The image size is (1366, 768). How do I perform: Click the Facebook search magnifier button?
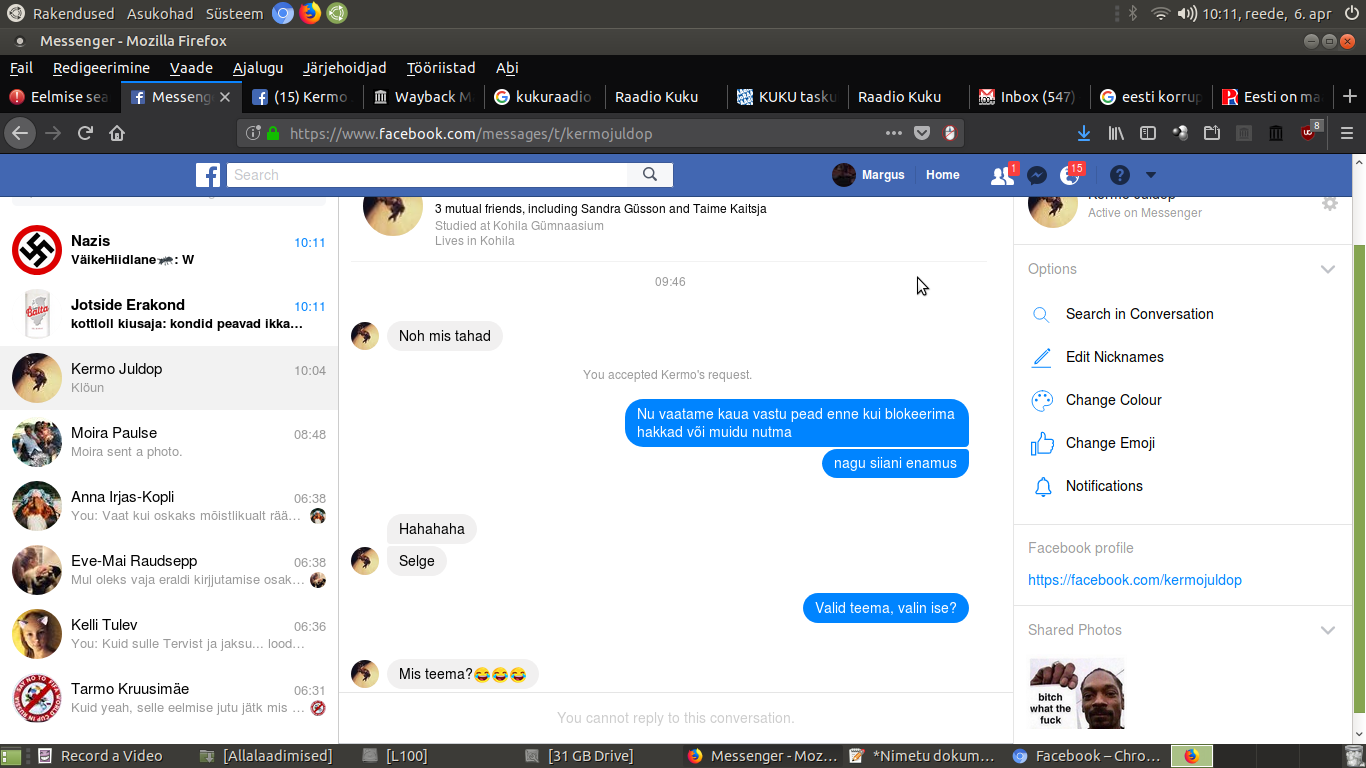[650, 175]
